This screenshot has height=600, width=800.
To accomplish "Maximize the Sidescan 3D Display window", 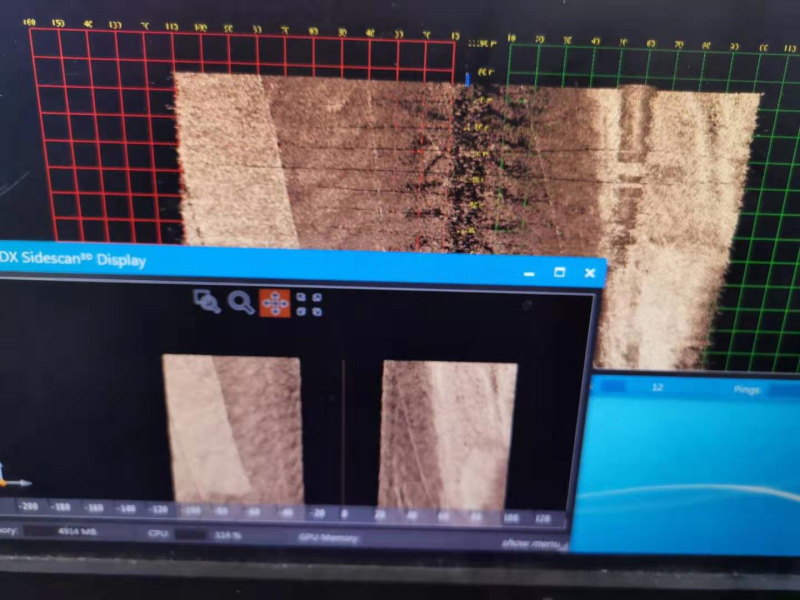I will [559, 272].
